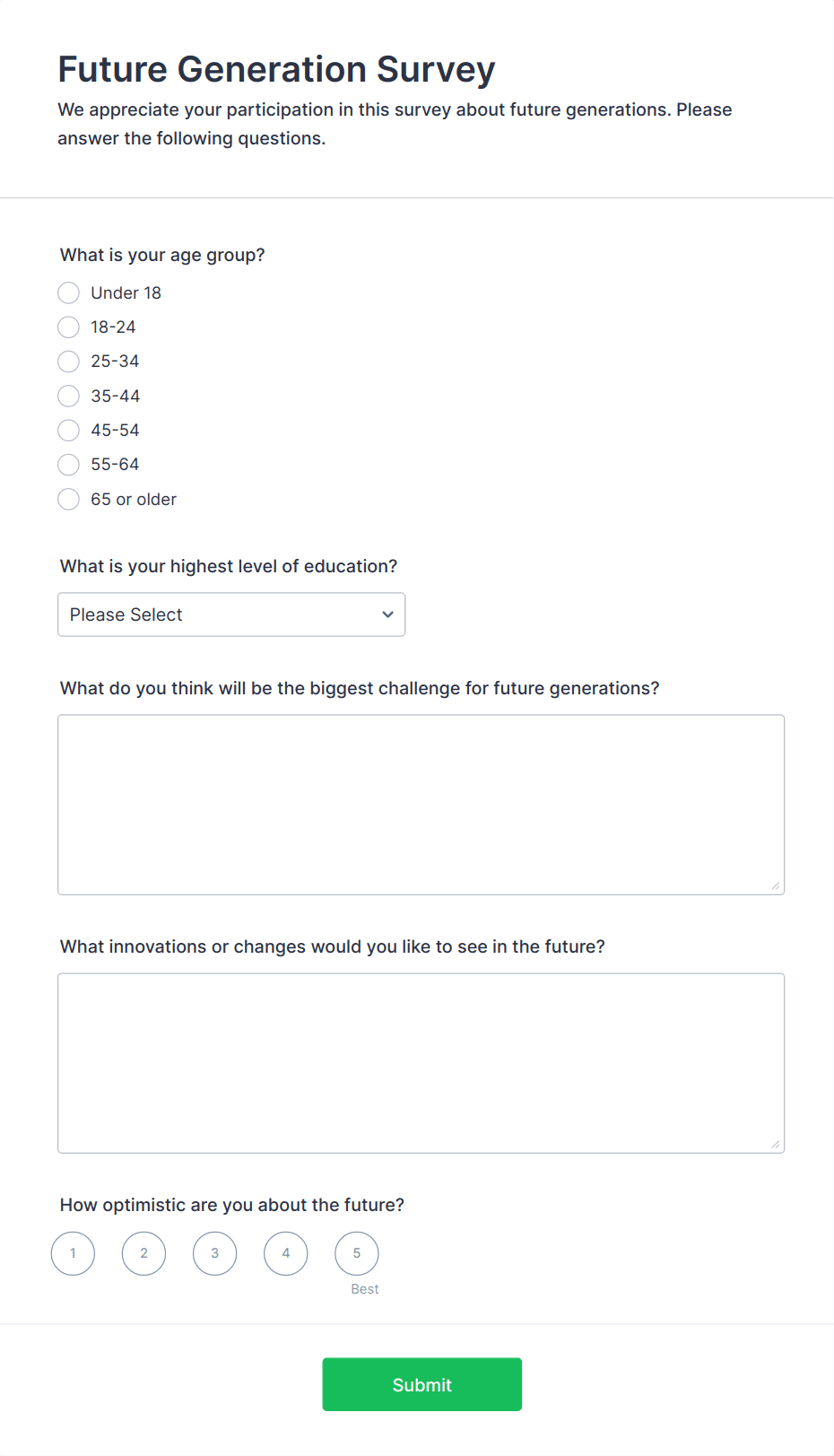
Task: Click the dropdown chevron arrow
Action: point(387,615)
